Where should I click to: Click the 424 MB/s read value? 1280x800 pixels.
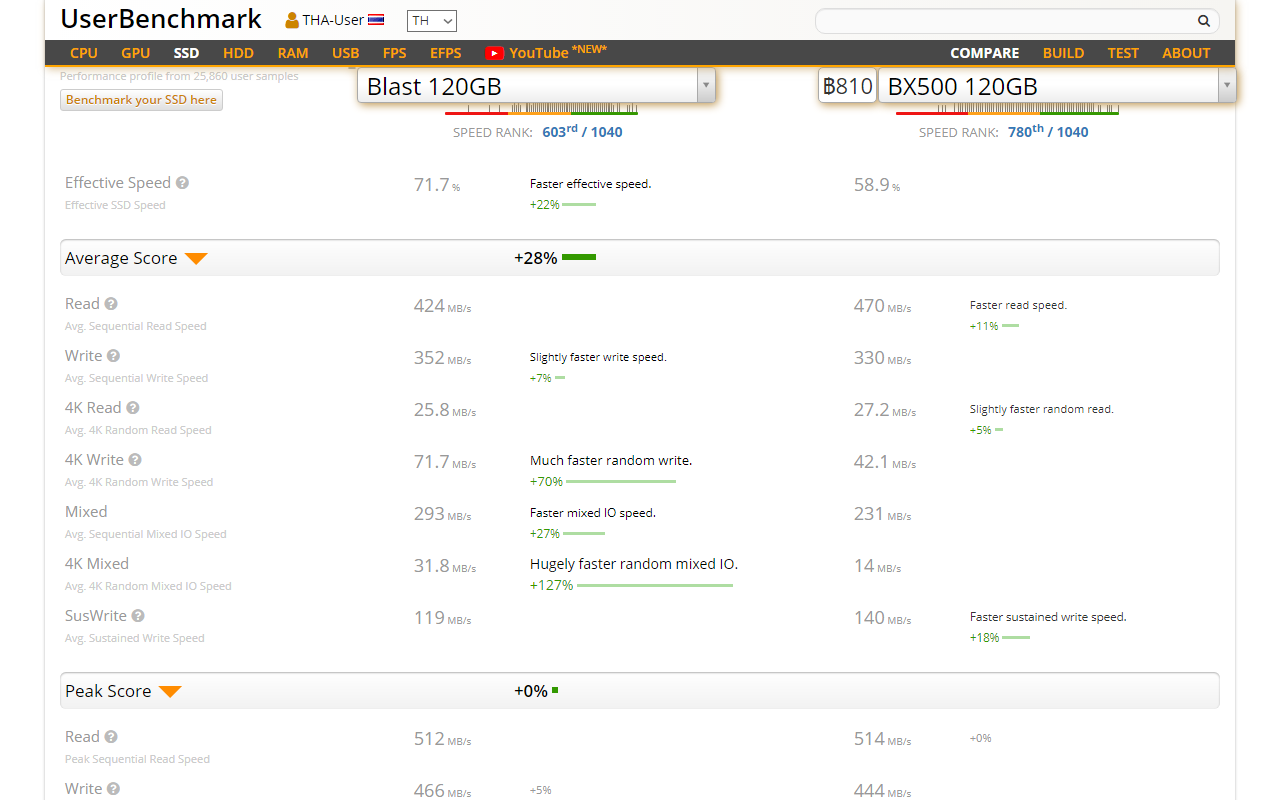(442, 306)
